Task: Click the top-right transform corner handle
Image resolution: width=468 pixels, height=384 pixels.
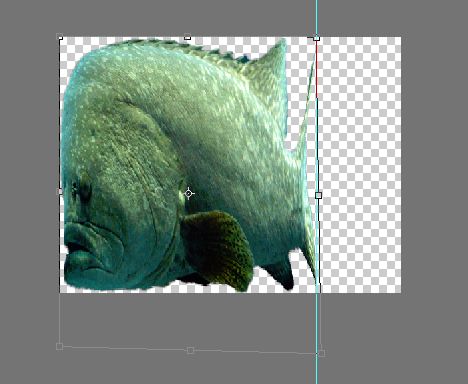Action: pyautogui.click(x=316, y=38)
